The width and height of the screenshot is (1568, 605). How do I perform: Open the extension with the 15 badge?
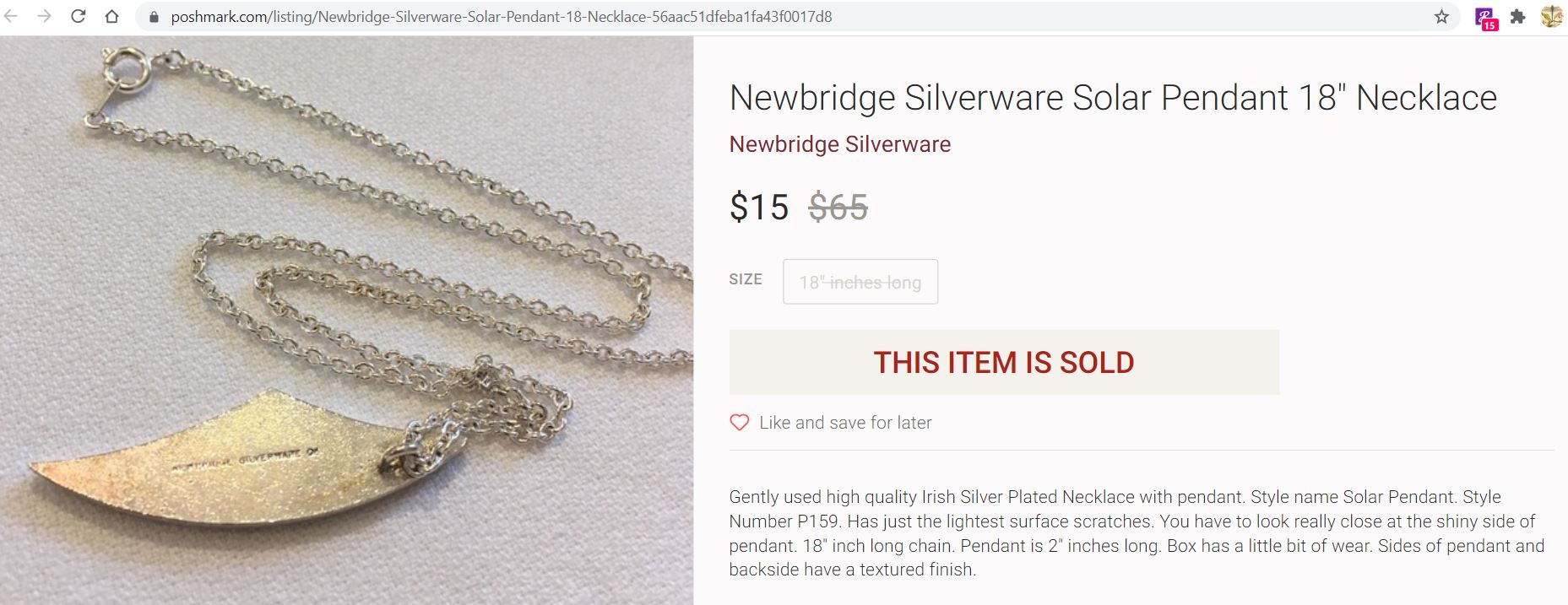[x=1484, y=18]
